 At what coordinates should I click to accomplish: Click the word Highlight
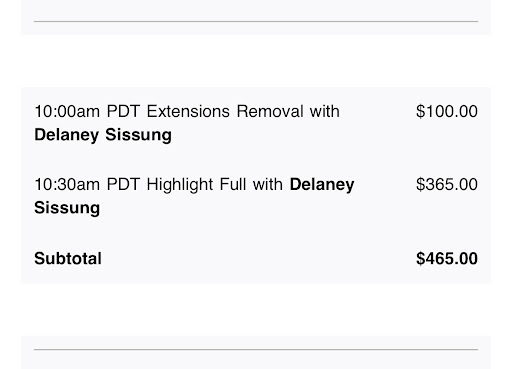[x=180, y=185]
